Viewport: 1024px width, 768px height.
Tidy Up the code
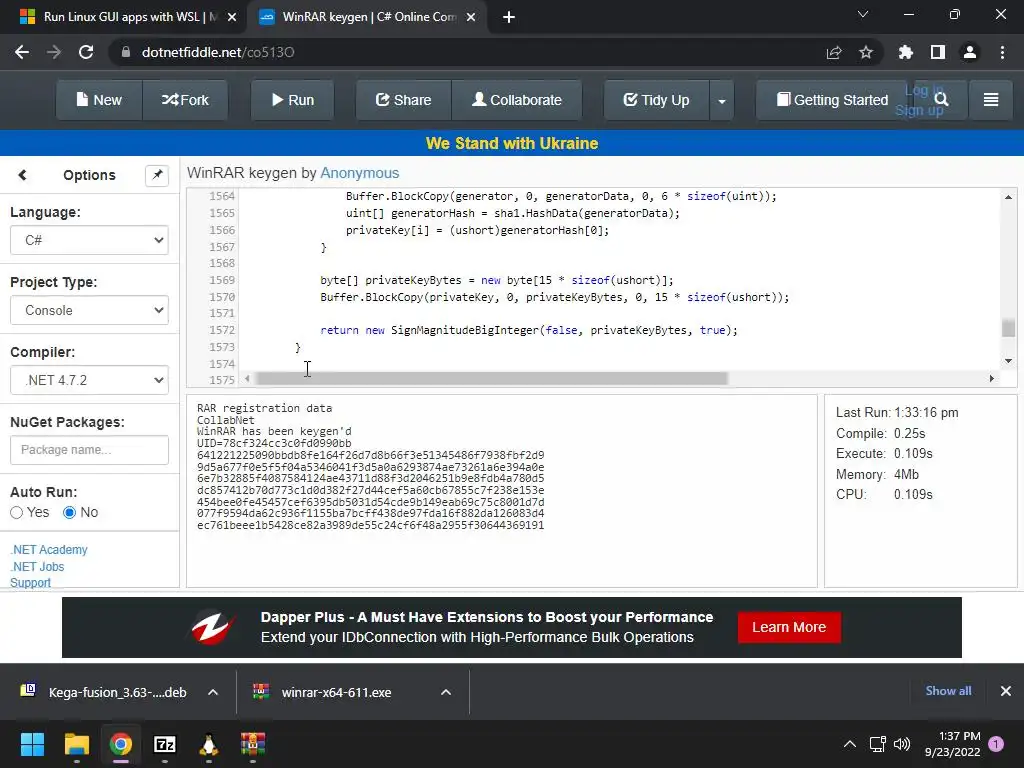(x=656, y=100)
